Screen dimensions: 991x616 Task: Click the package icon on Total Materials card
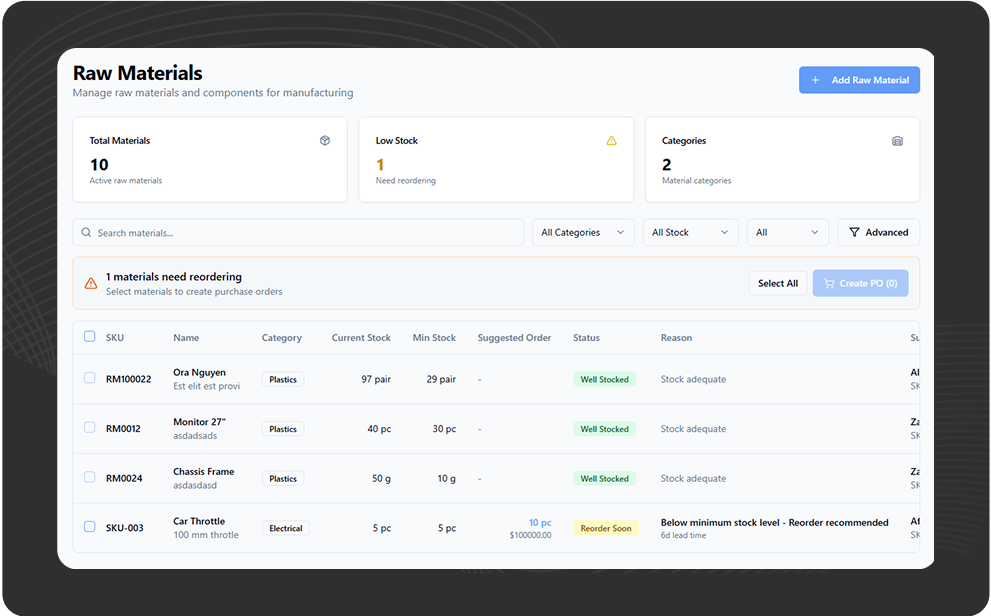(x=325, y=141)
